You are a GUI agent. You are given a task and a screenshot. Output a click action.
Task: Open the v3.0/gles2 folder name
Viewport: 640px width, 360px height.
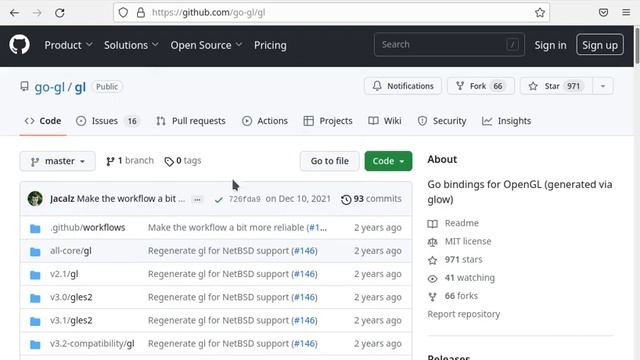coord(71,298)
